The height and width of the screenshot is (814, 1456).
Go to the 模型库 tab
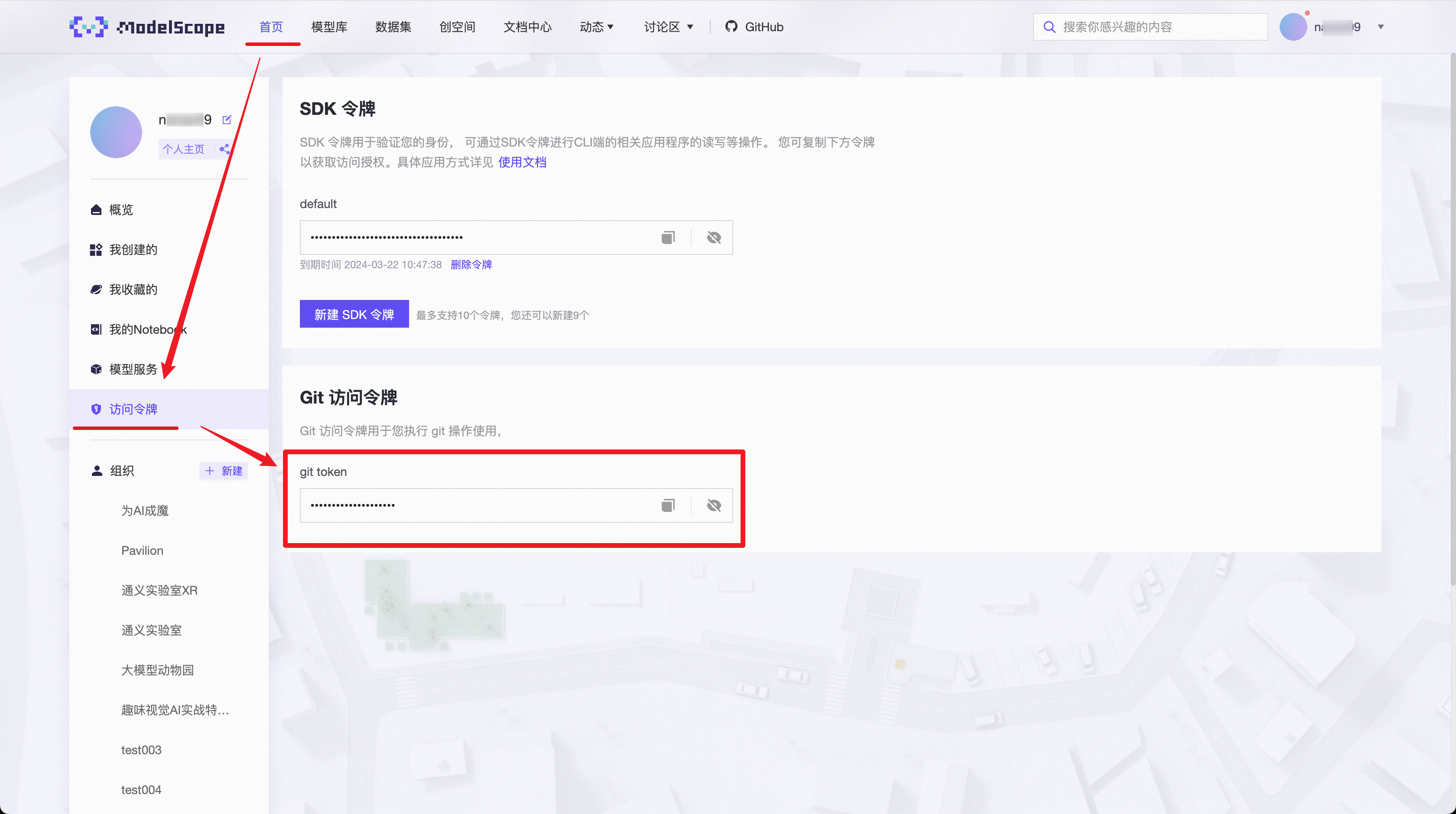point(329,26)
